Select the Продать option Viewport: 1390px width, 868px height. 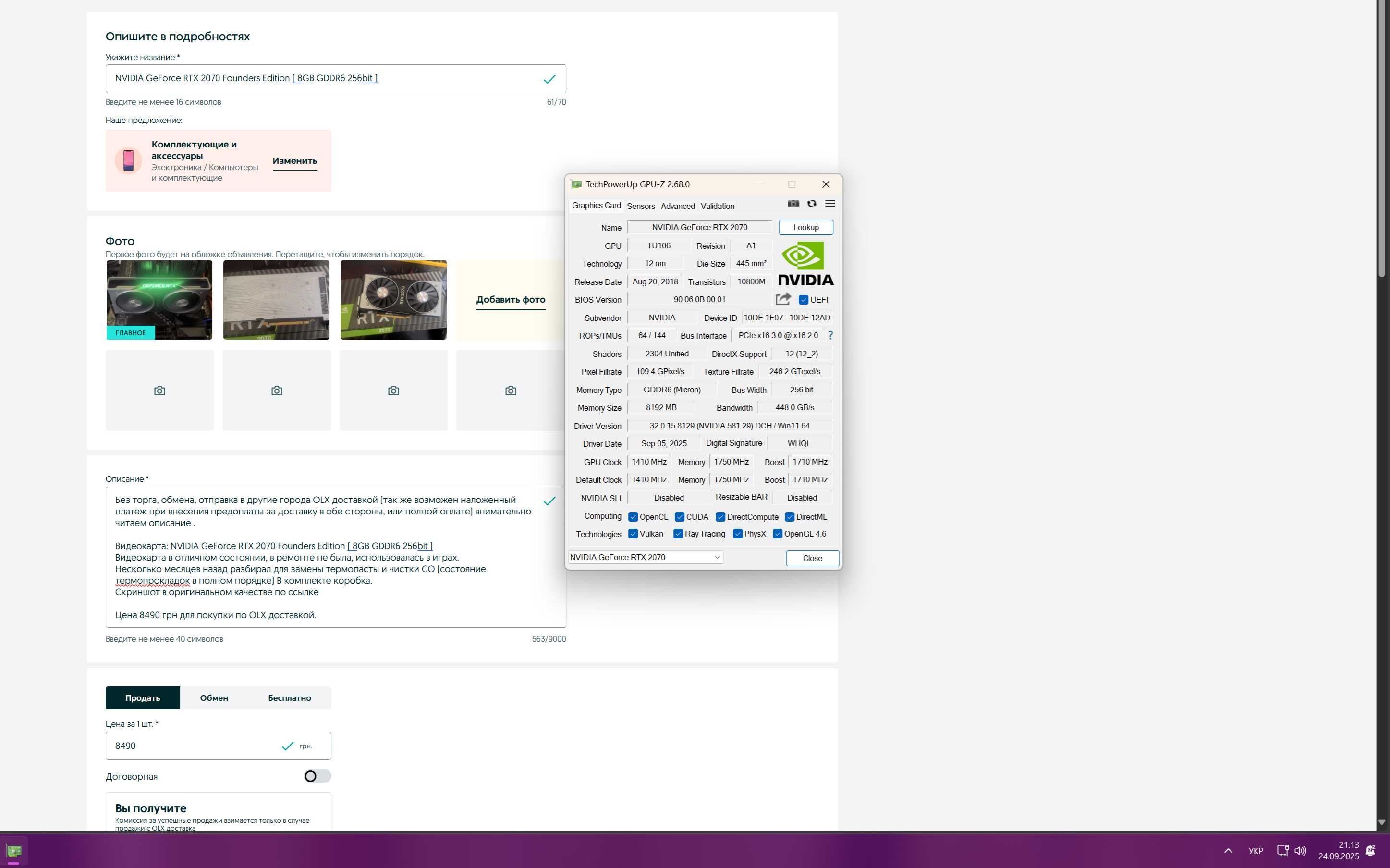(142, 698)
